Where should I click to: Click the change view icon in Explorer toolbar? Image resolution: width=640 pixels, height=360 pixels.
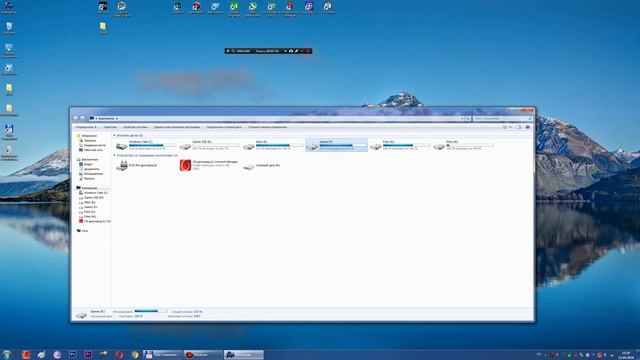point(505,127)
